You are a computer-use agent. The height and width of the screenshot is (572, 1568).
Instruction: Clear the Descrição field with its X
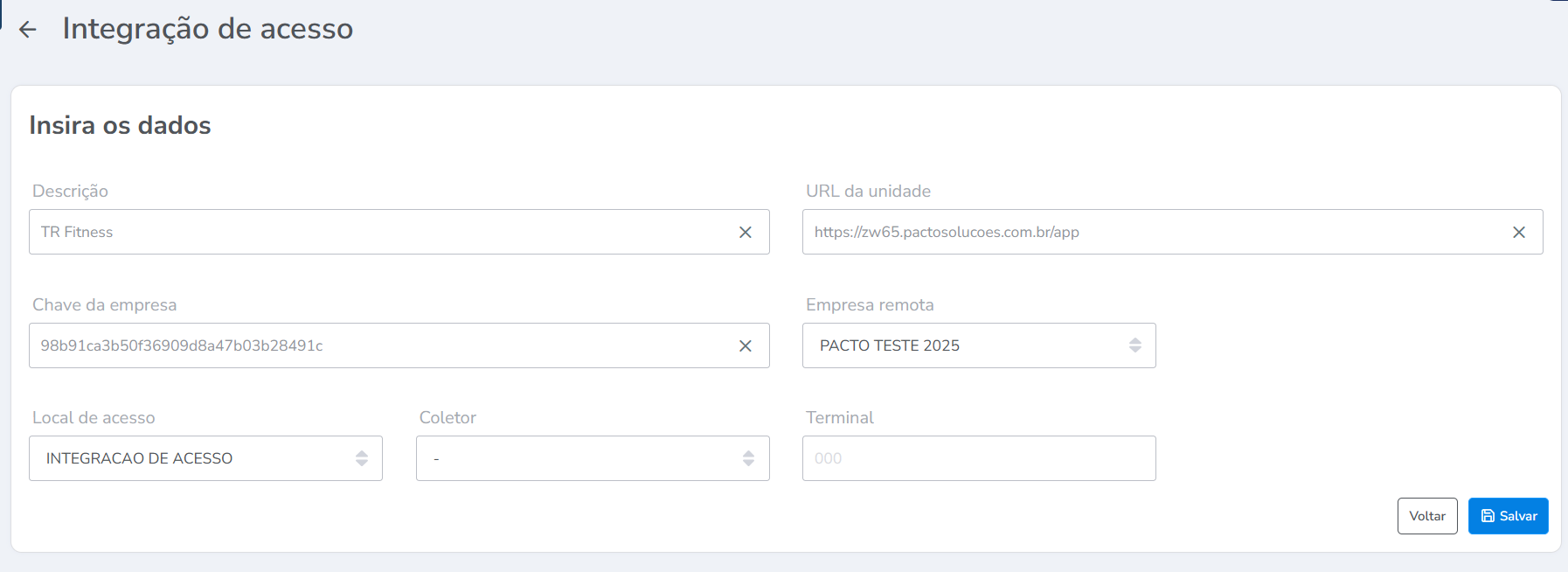pos(745,233)
